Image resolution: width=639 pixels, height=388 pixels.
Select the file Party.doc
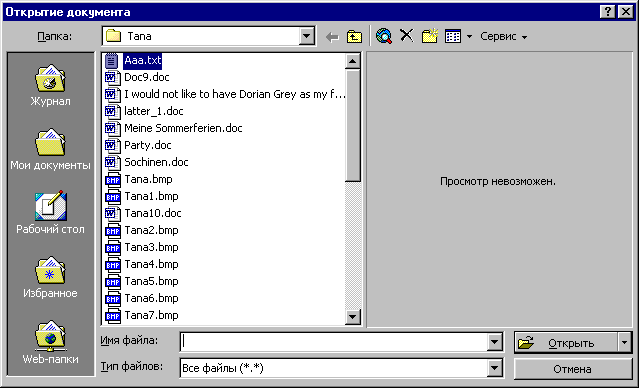148,146
